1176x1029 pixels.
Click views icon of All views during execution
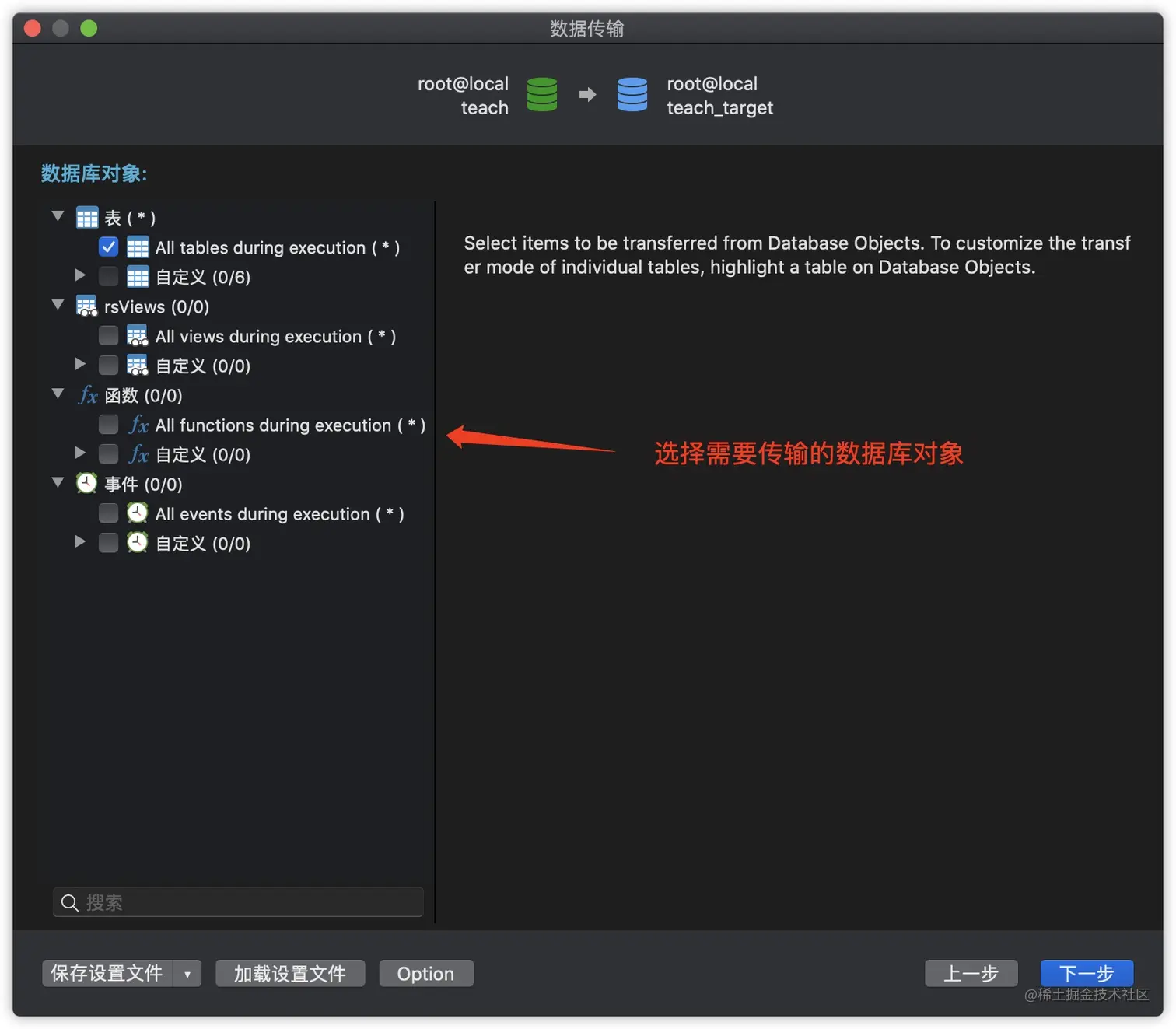pyautogui.click(x=138, y=336)
